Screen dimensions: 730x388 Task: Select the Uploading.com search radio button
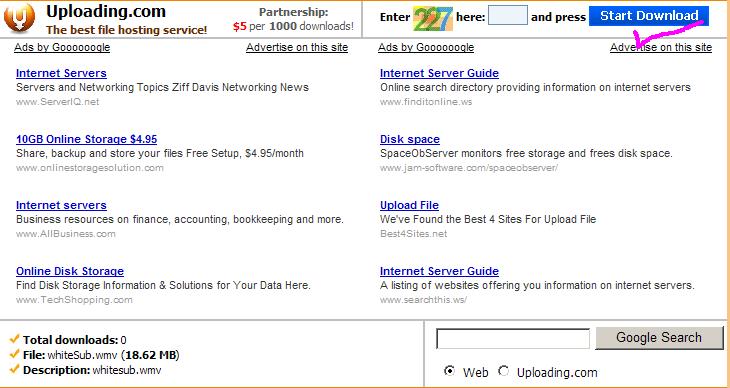pyautogui.click(x=503, y=371)
